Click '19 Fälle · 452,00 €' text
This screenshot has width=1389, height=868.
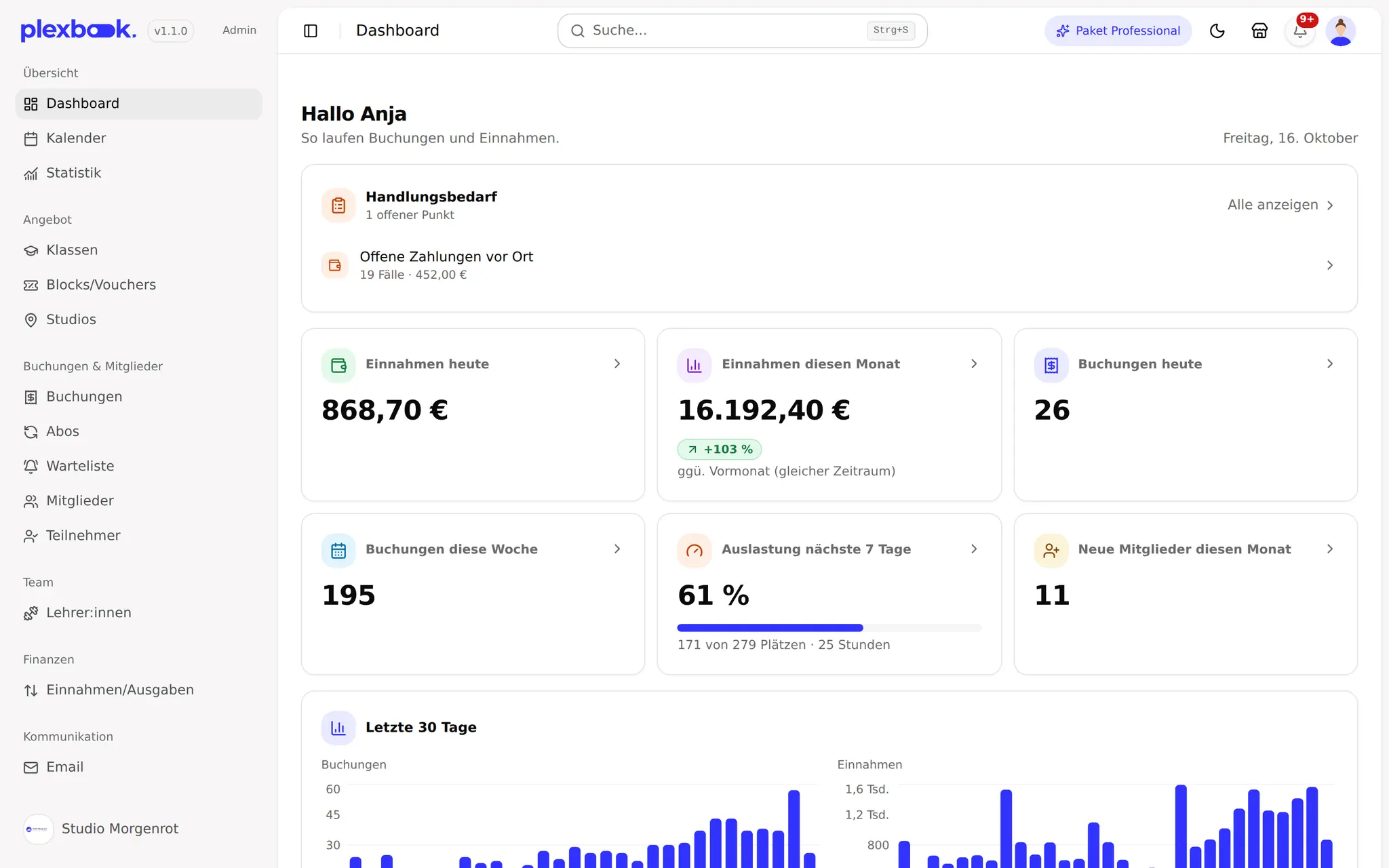[x=413, y=275]
